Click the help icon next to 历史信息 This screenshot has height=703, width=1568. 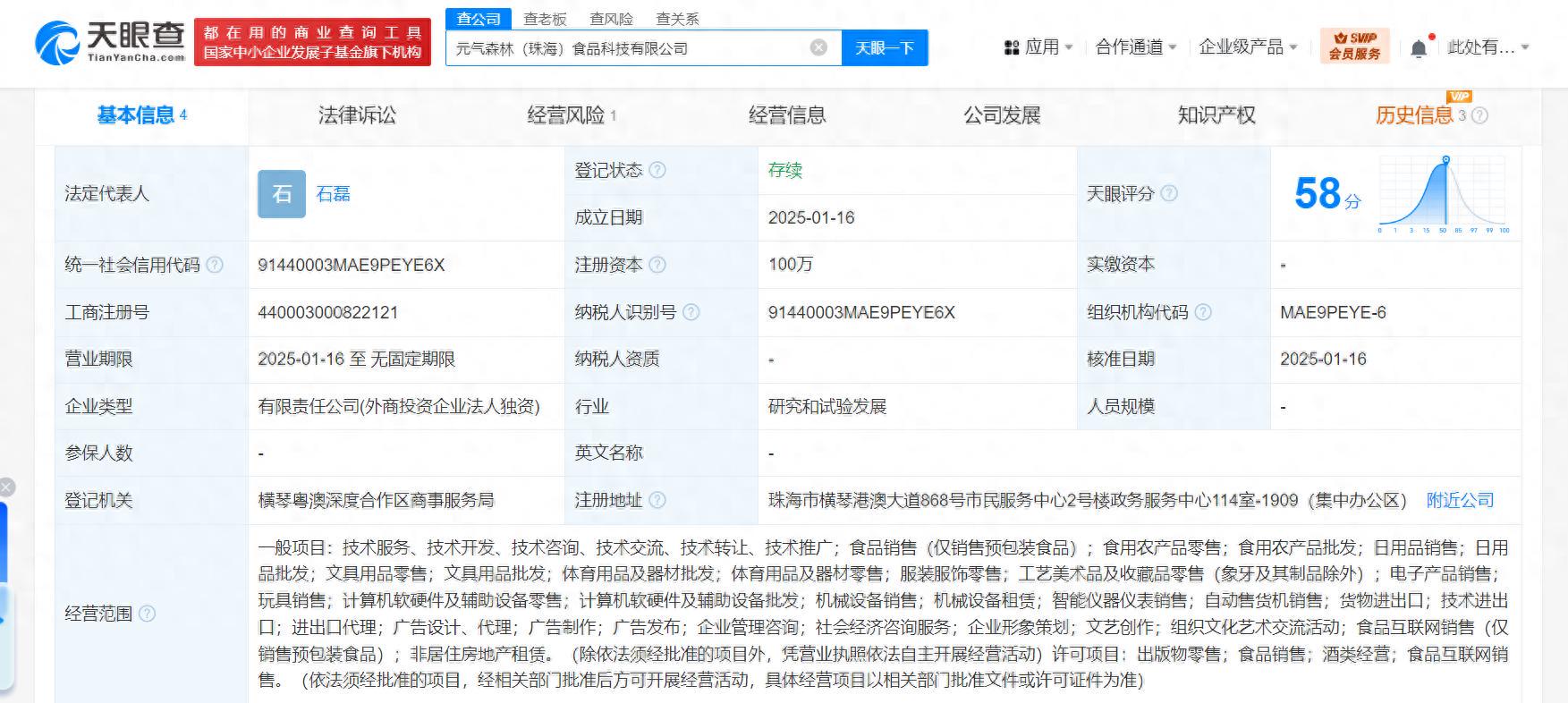pyautogui.click(x=1479, y=115)
